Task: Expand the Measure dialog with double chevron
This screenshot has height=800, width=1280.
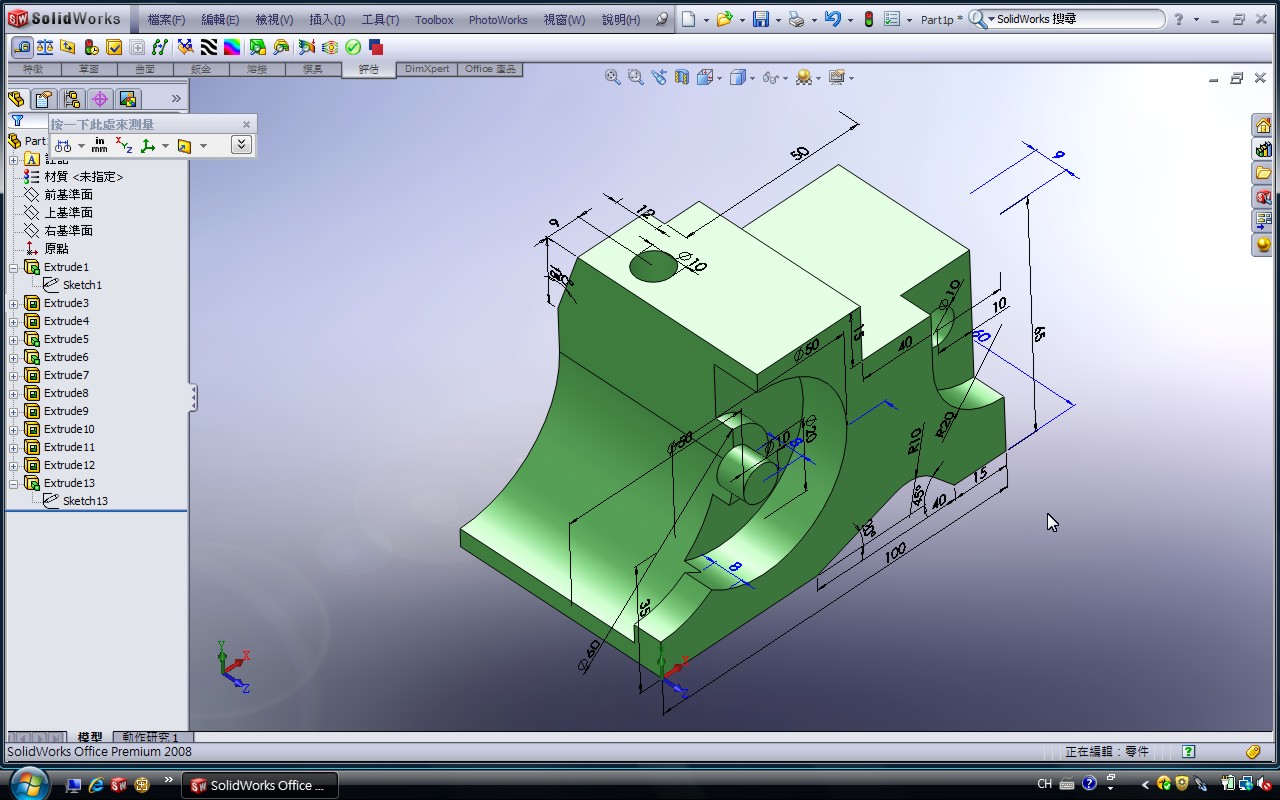Action: click(x=241, y=145)
